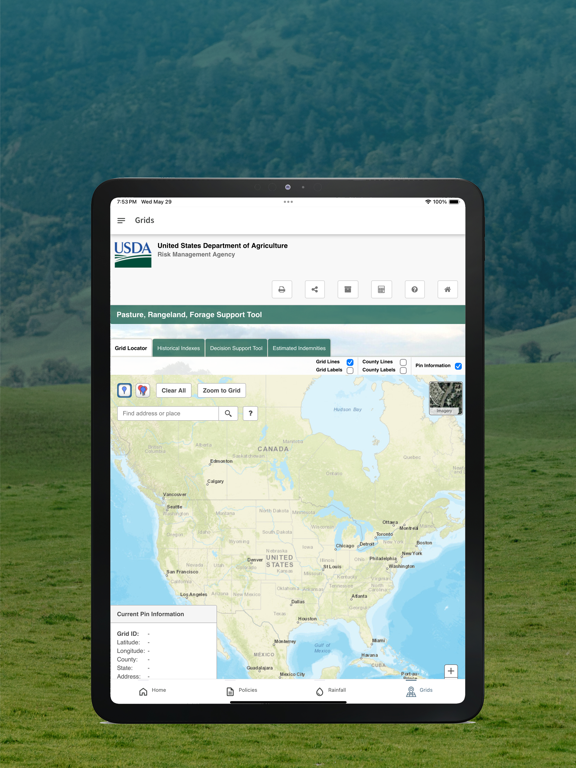This screenshot has width=576, height=768.
Task: Click the share icon button
Action: pos(314,289)
